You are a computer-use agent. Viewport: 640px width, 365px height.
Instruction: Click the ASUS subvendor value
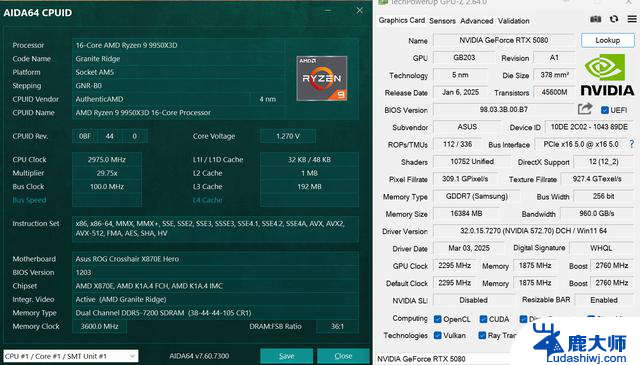tap(467, 127)
